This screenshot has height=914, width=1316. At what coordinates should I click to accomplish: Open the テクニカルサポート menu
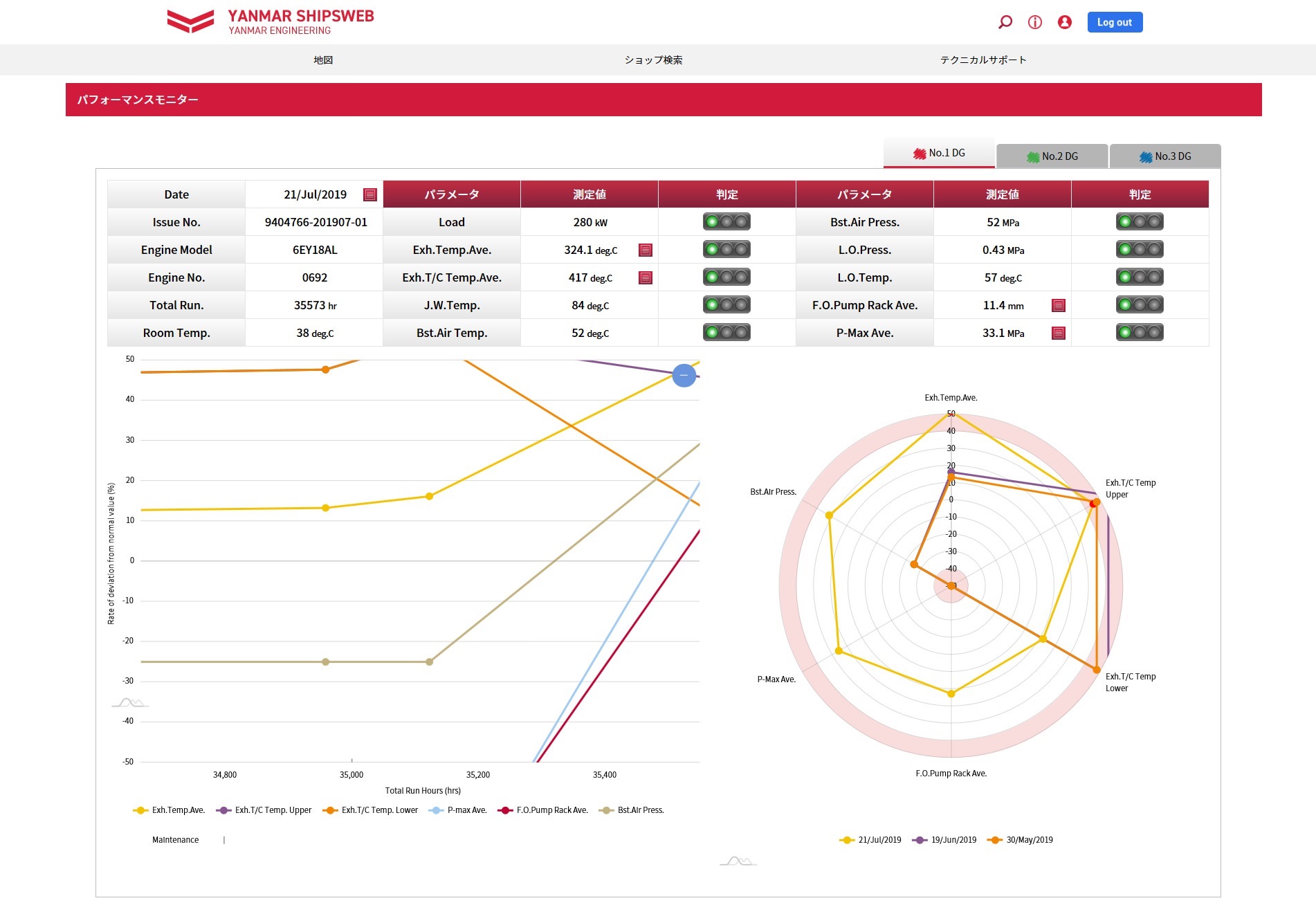[983, 60]
